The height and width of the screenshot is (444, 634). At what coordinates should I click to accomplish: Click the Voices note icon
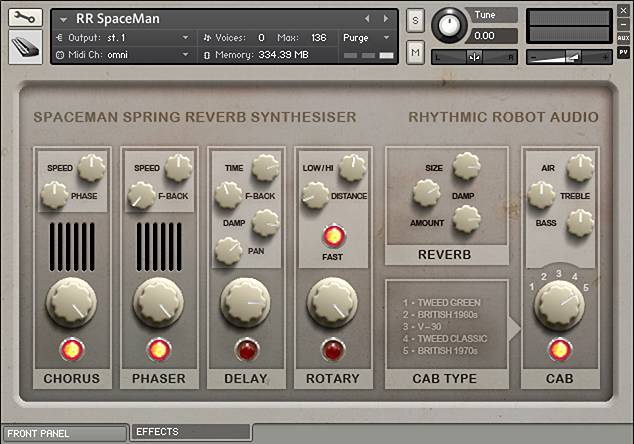click(x=207, y=38)
